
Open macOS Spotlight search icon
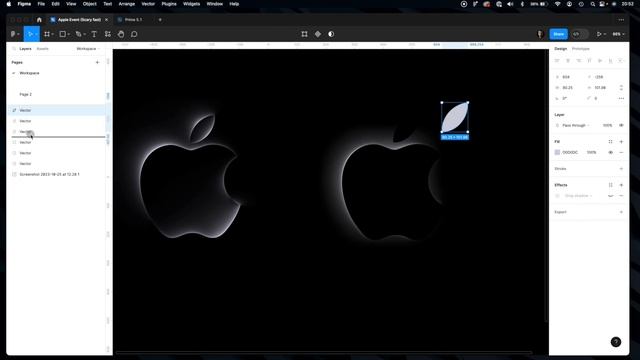click(x=593, y=4)
